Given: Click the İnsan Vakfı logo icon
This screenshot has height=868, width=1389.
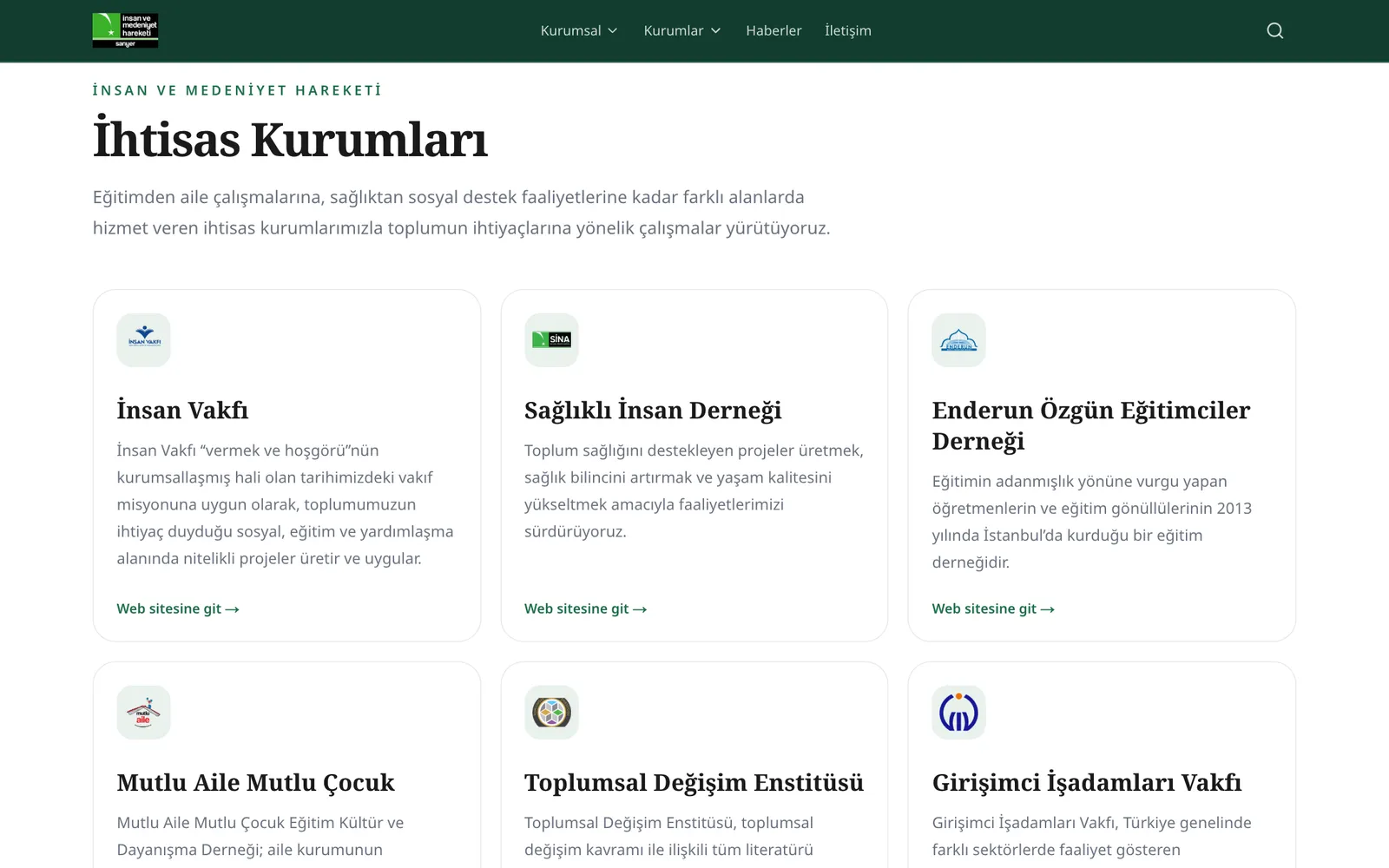Looking at the screenshot, I should 144,340.
